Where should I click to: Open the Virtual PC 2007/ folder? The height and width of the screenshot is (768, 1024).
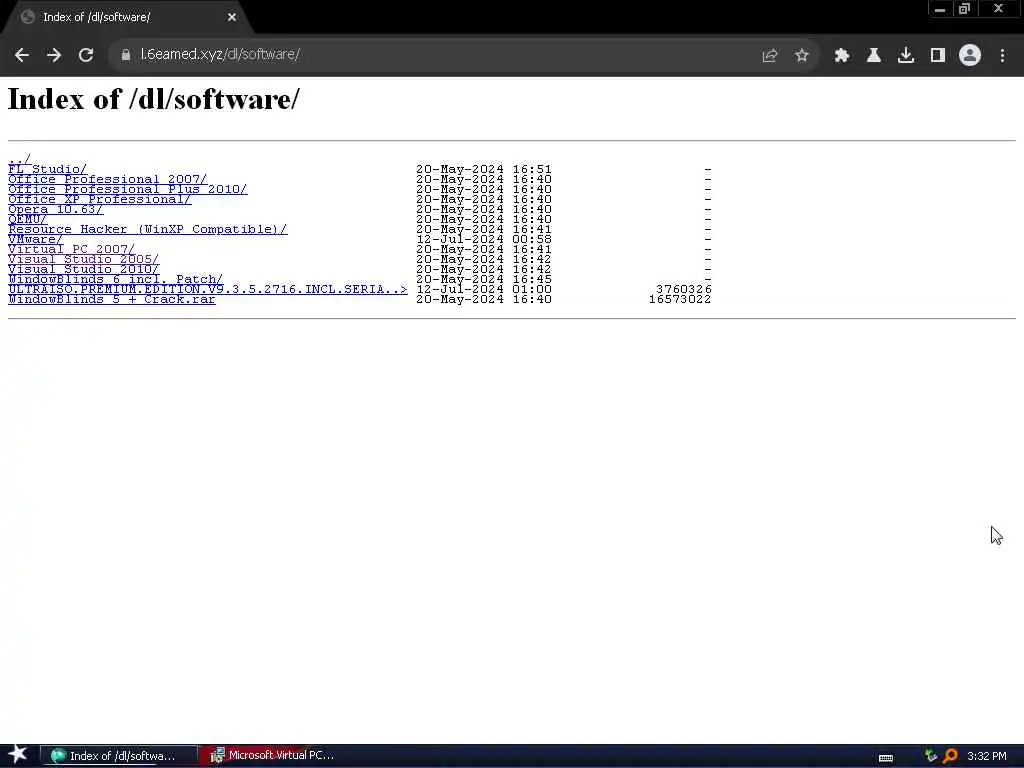click(71, 249)
